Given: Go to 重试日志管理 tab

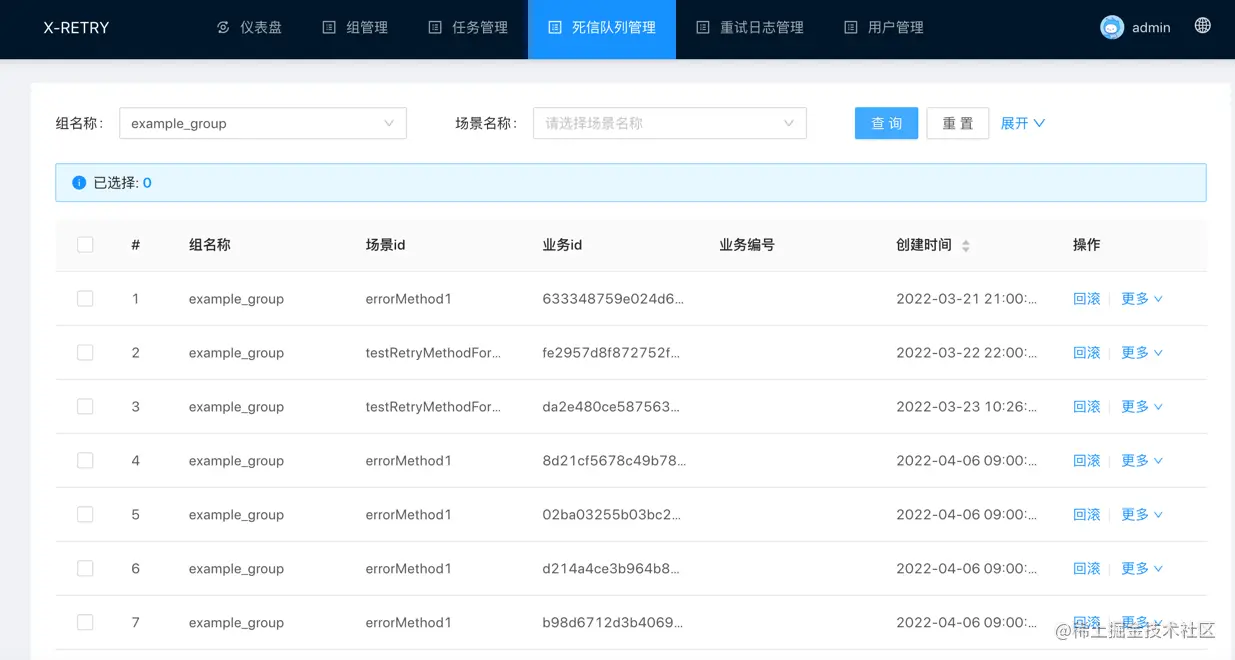Looking at the screenshot, I should tap(750, 29).
